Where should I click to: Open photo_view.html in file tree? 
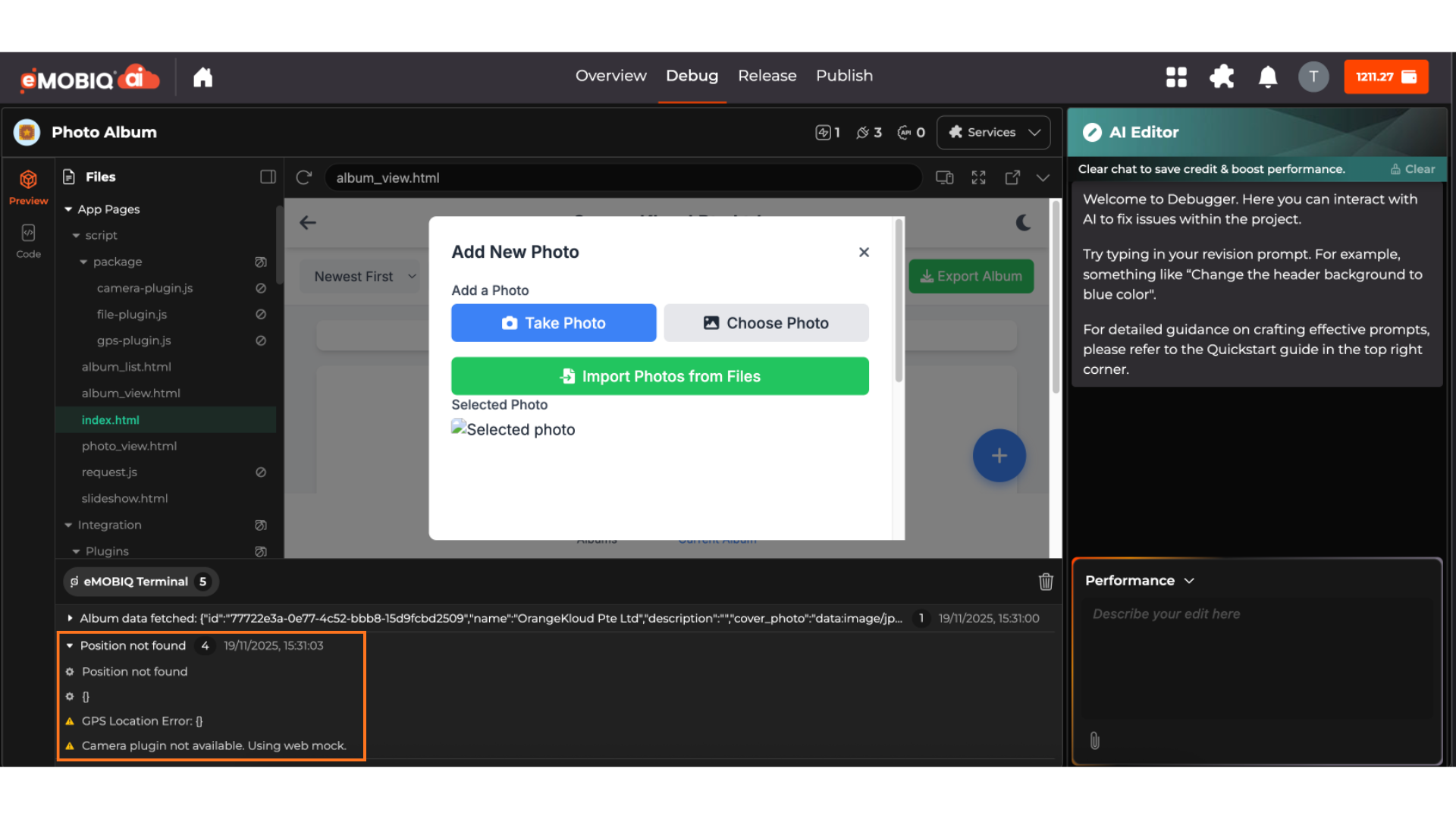tap(129, 446)
